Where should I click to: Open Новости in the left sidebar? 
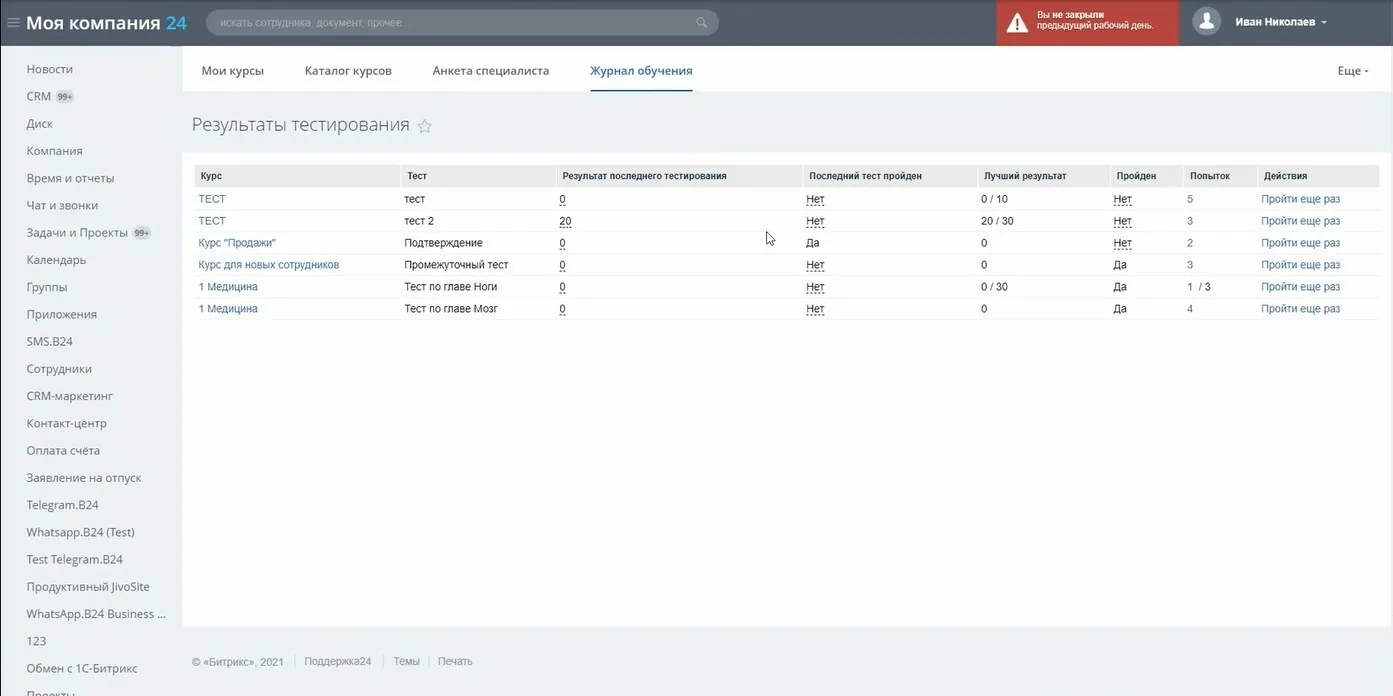pyautogui.click(x=50, y=69)
